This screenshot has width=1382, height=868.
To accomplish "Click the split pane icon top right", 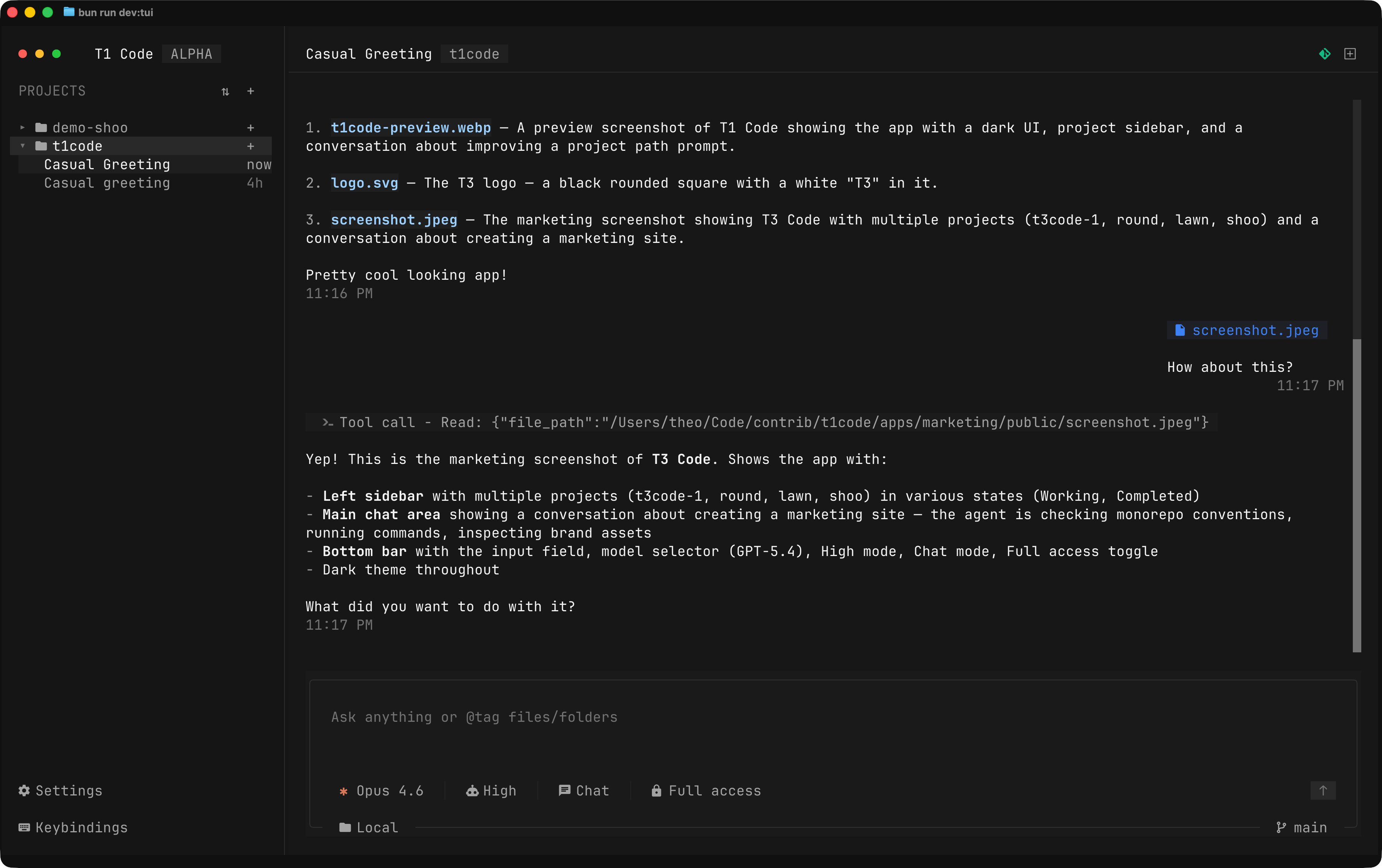I will click(x=1350, y=54).
